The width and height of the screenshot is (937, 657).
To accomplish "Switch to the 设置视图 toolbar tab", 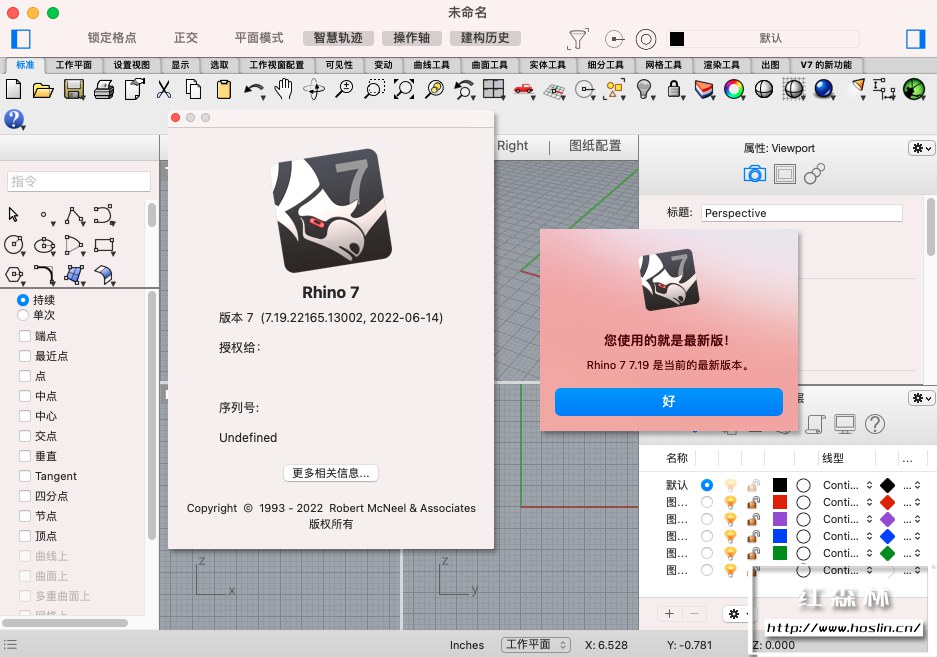I will pyautogui.click(x=131, y=65).
